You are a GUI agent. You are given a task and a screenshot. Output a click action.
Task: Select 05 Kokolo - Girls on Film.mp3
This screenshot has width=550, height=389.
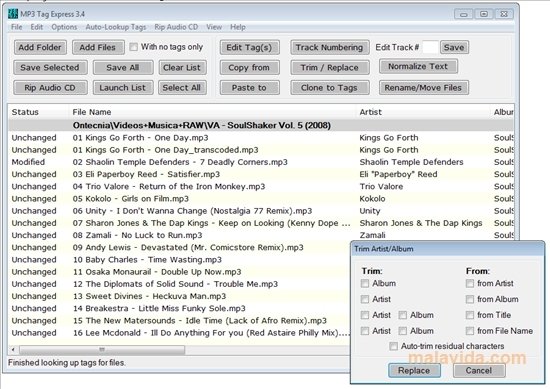coord(261,199)
